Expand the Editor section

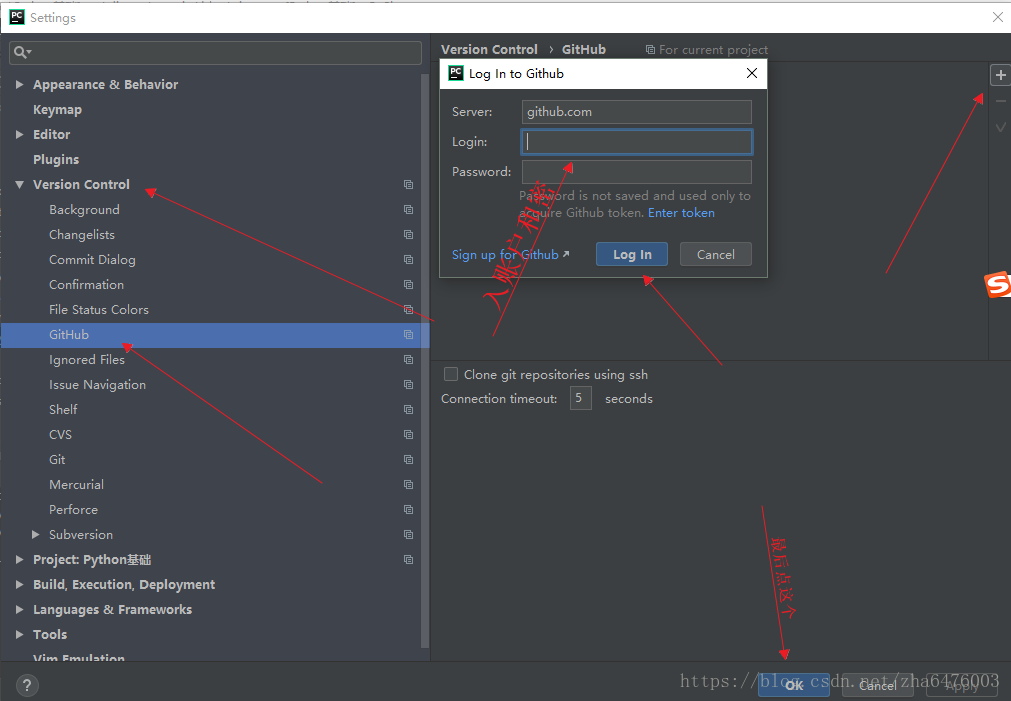point(19,134)
